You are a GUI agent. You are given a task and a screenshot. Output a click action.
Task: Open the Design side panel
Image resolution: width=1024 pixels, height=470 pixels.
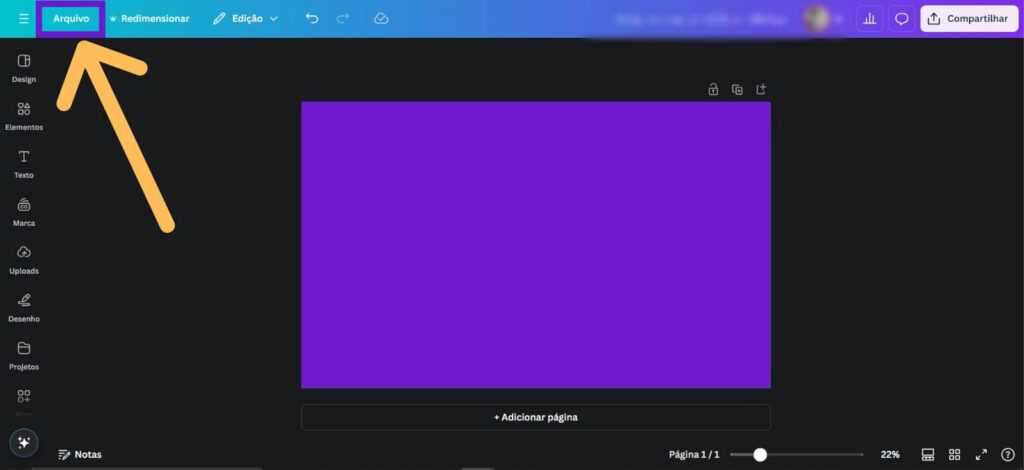click(24, 67)
